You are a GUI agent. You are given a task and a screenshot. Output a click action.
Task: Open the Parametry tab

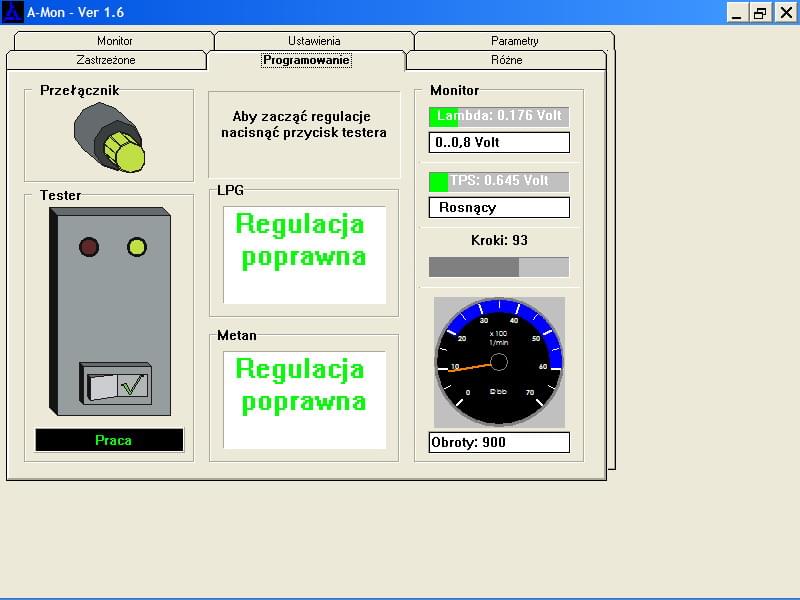(x=514, y=41)
